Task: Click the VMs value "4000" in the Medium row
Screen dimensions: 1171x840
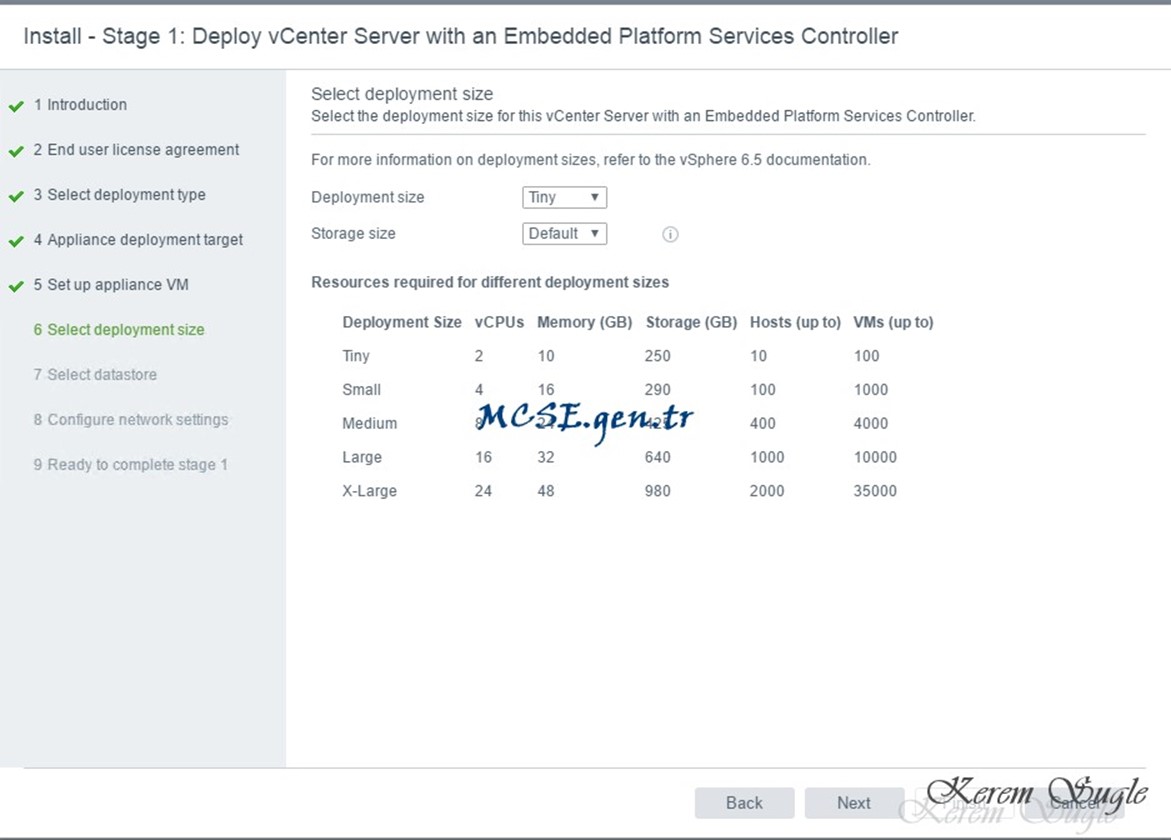Action: pyautogui.click(x=871, y=423)
